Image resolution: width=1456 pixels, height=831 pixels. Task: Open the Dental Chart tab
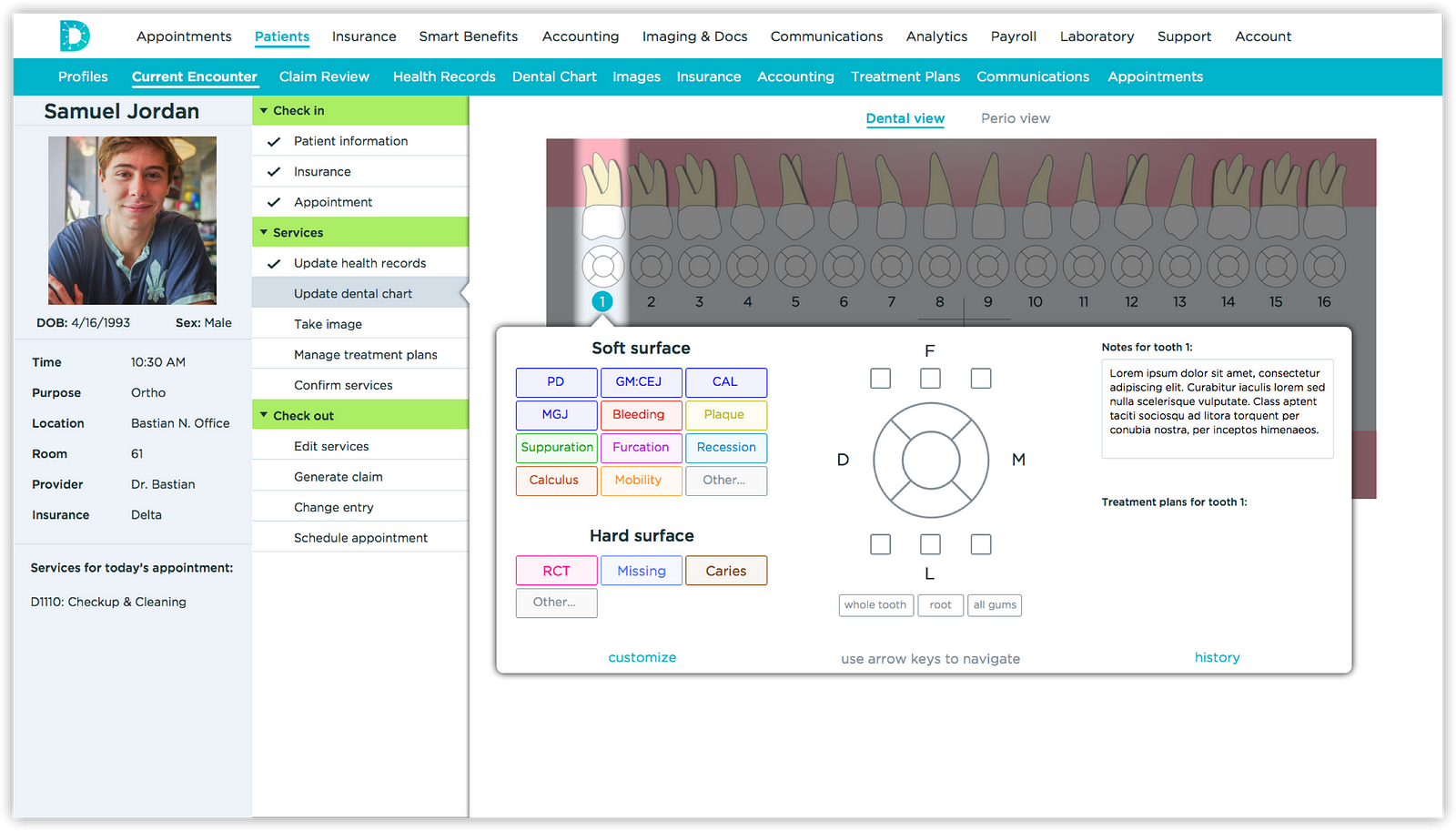[x=554, y=76]
